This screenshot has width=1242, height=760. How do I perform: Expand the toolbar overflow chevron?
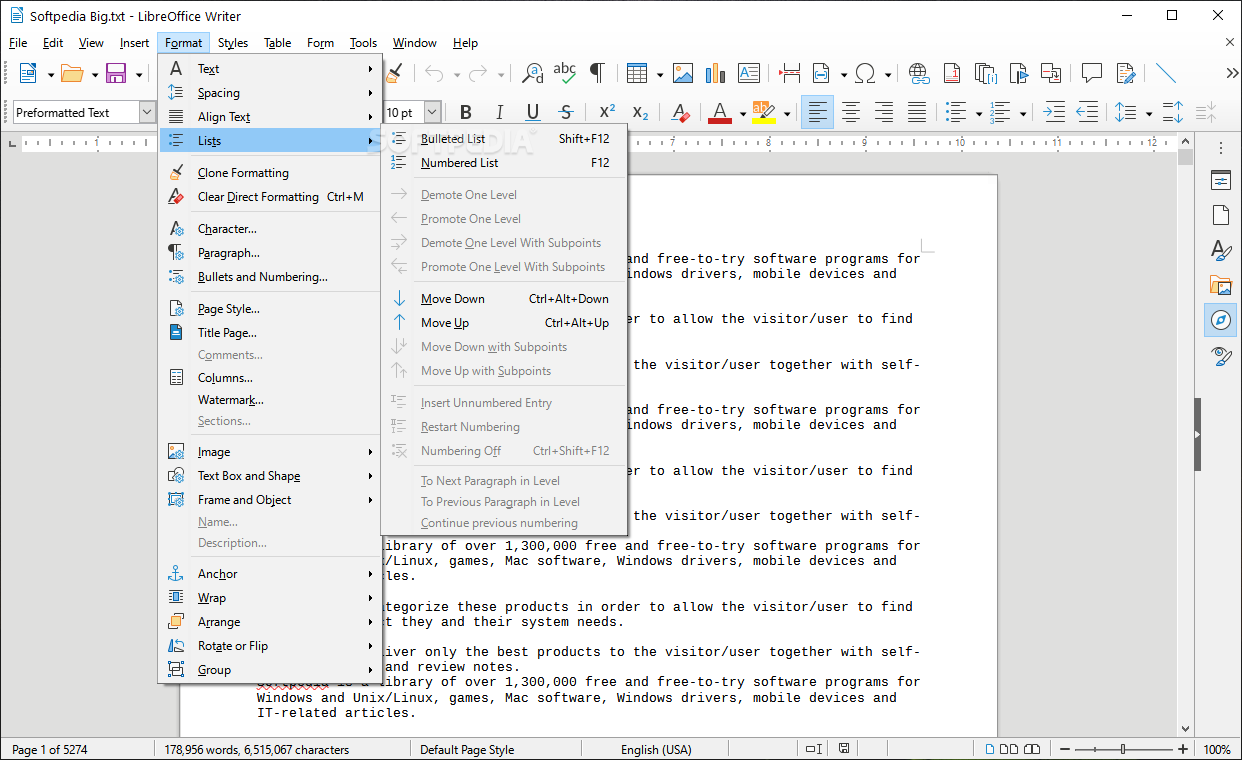[x=1232, y=73]
